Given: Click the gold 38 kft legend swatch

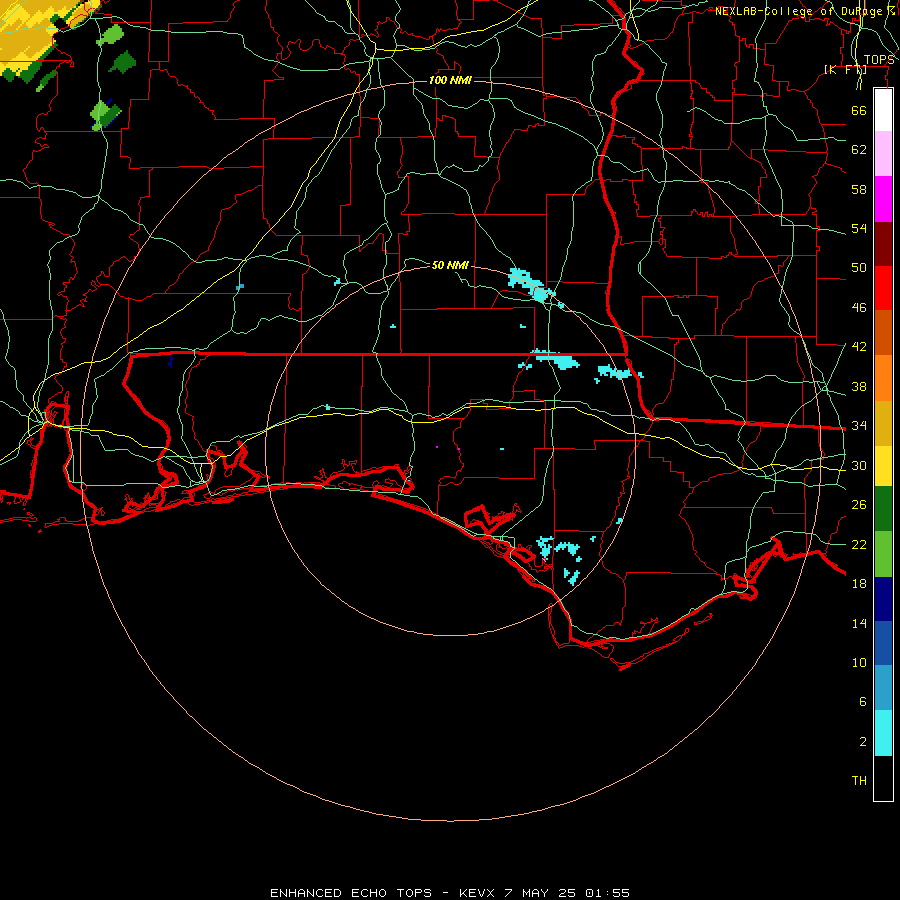Looking at the screenshot, I should click(883, 423).
